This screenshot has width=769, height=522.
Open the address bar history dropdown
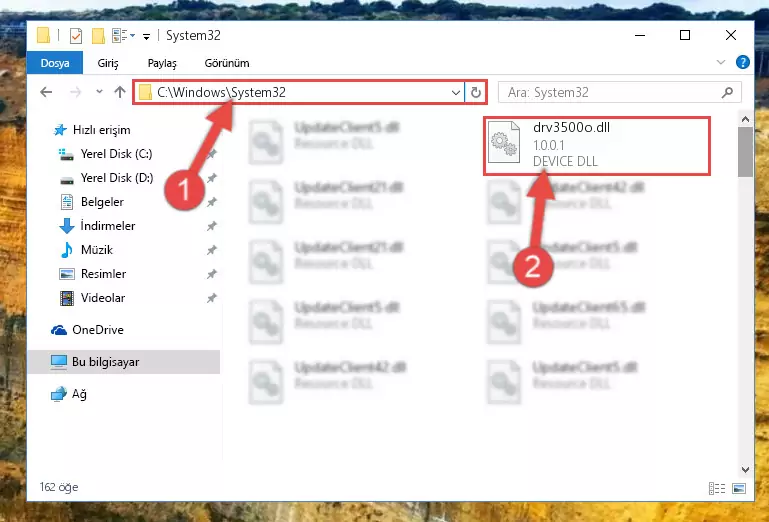(x=456, y=92)
